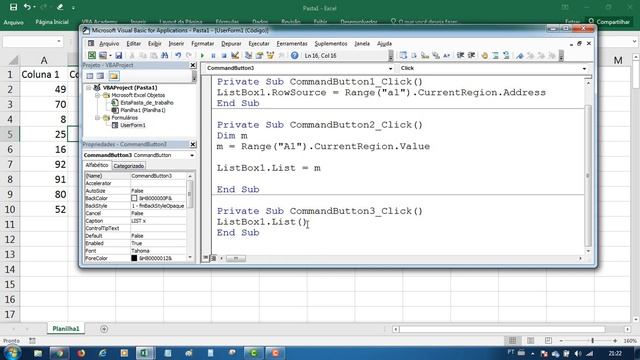Open the Inserir menu in VBA editor
This screenshot has width=640, height=360.
176,43
